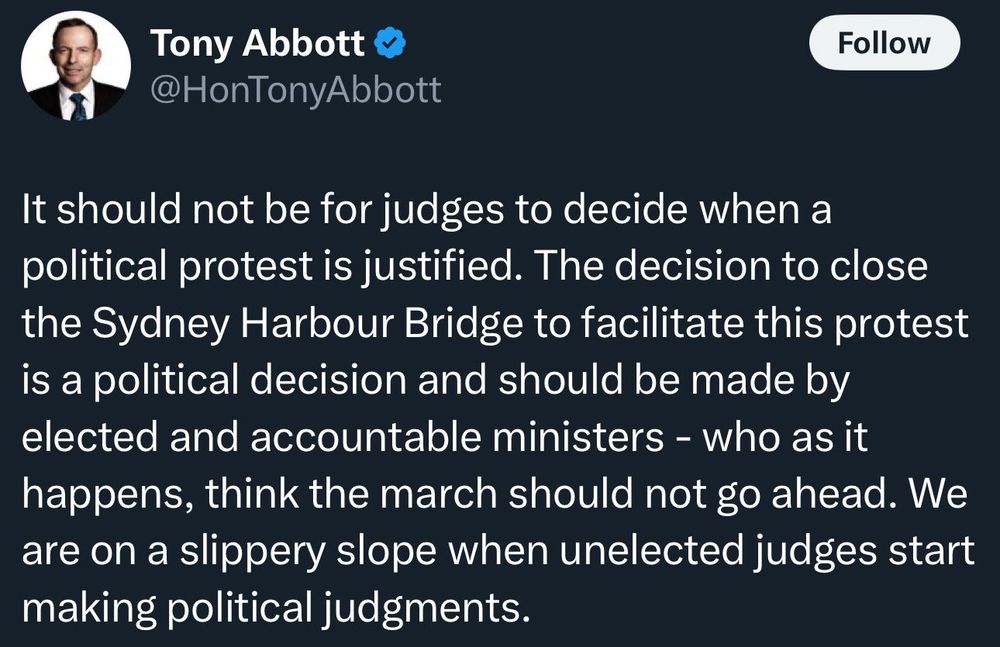Click the phrase "slippery slope" in the post
The image size is (1000, 647).
pos(307,551)
